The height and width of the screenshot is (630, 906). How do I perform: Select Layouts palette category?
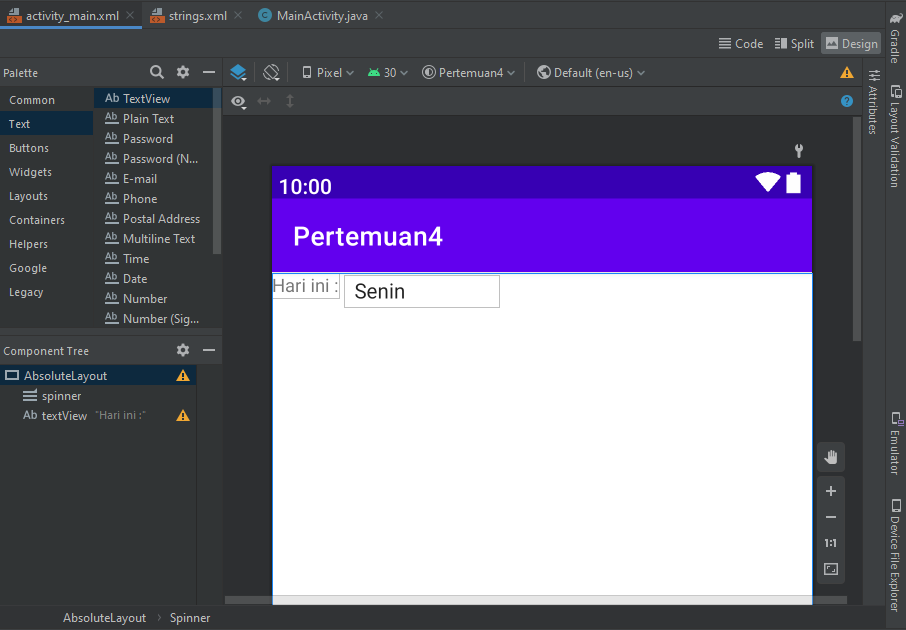[46, 196]
